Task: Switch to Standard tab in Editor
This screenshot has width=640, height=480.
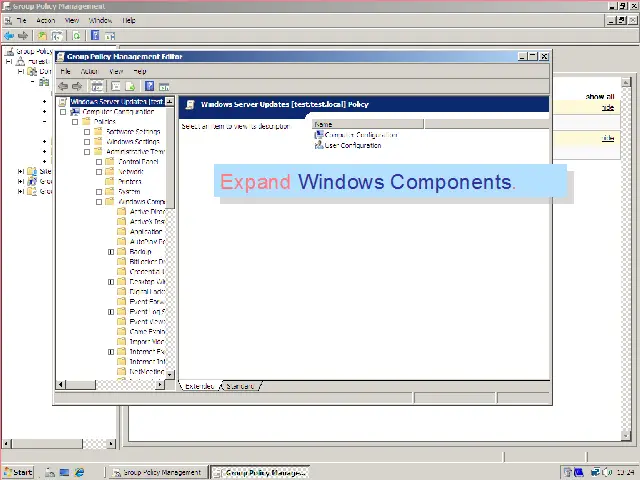Action: pyautogui.click(x=240, y=386)
